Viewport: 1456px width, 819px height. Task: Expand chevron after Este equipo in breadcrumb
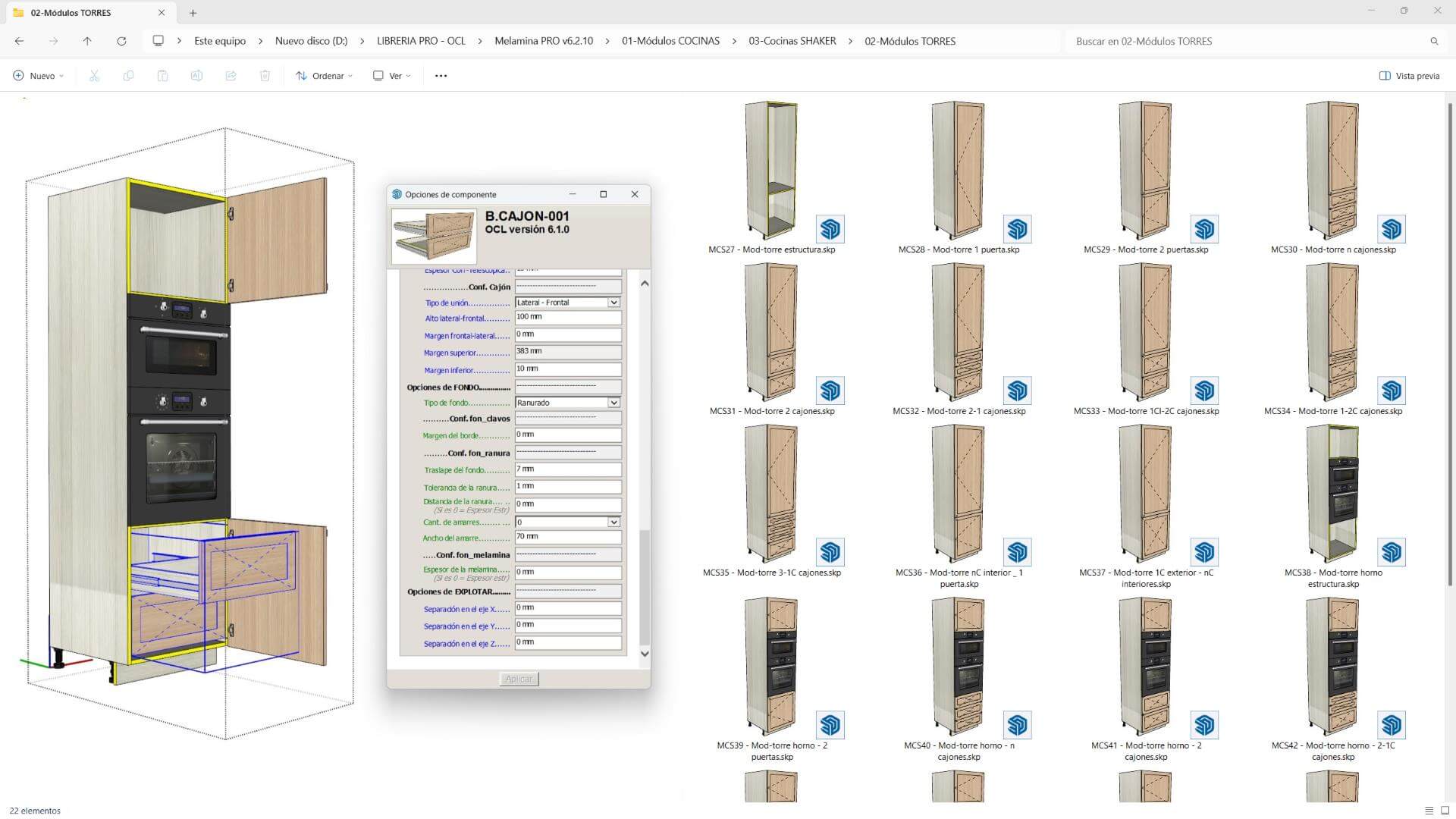click(x=260, y=41)
